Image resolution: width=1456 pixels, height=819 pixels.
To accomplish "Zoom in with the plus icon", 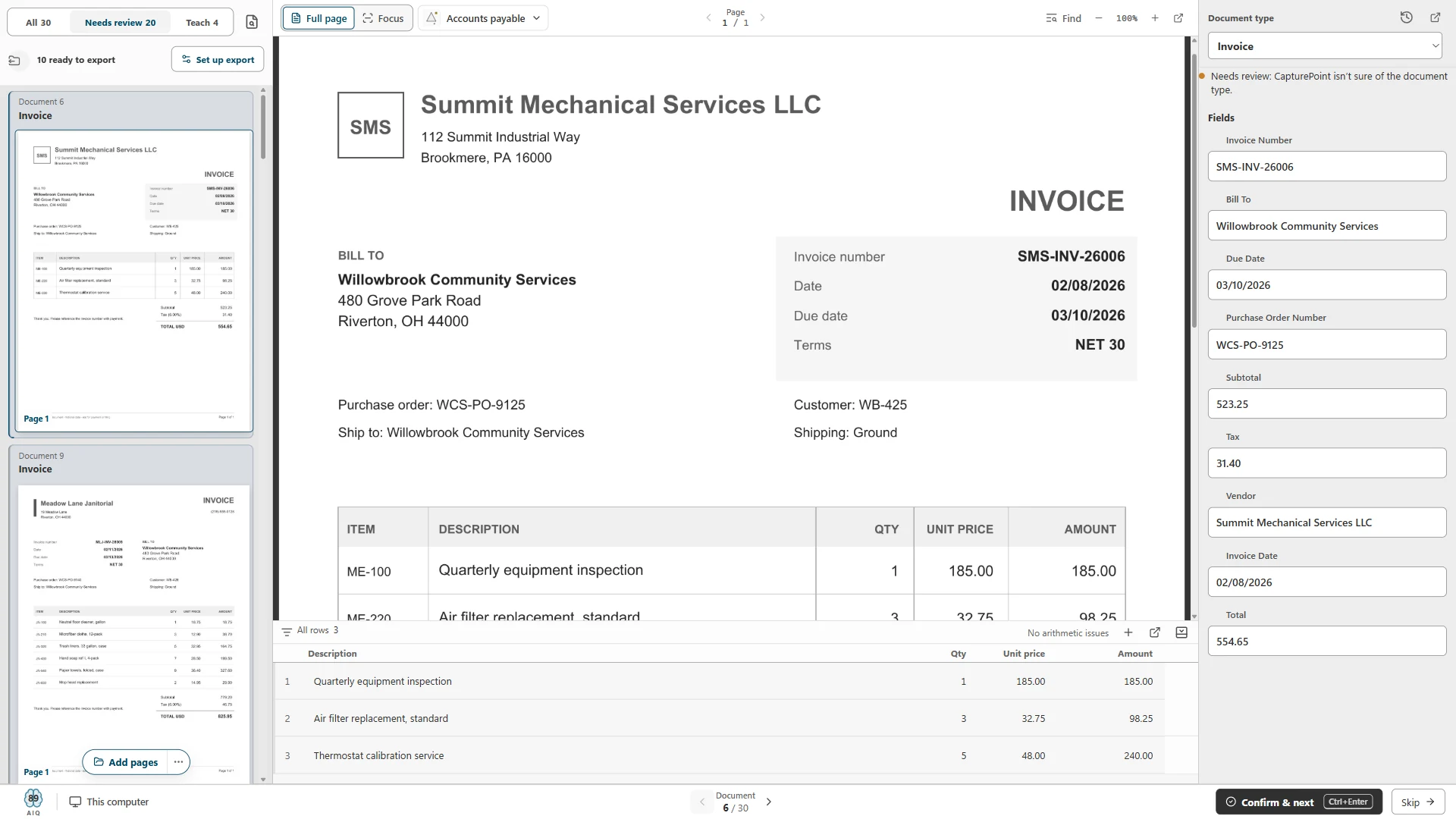I will (x=1155, y=18).
